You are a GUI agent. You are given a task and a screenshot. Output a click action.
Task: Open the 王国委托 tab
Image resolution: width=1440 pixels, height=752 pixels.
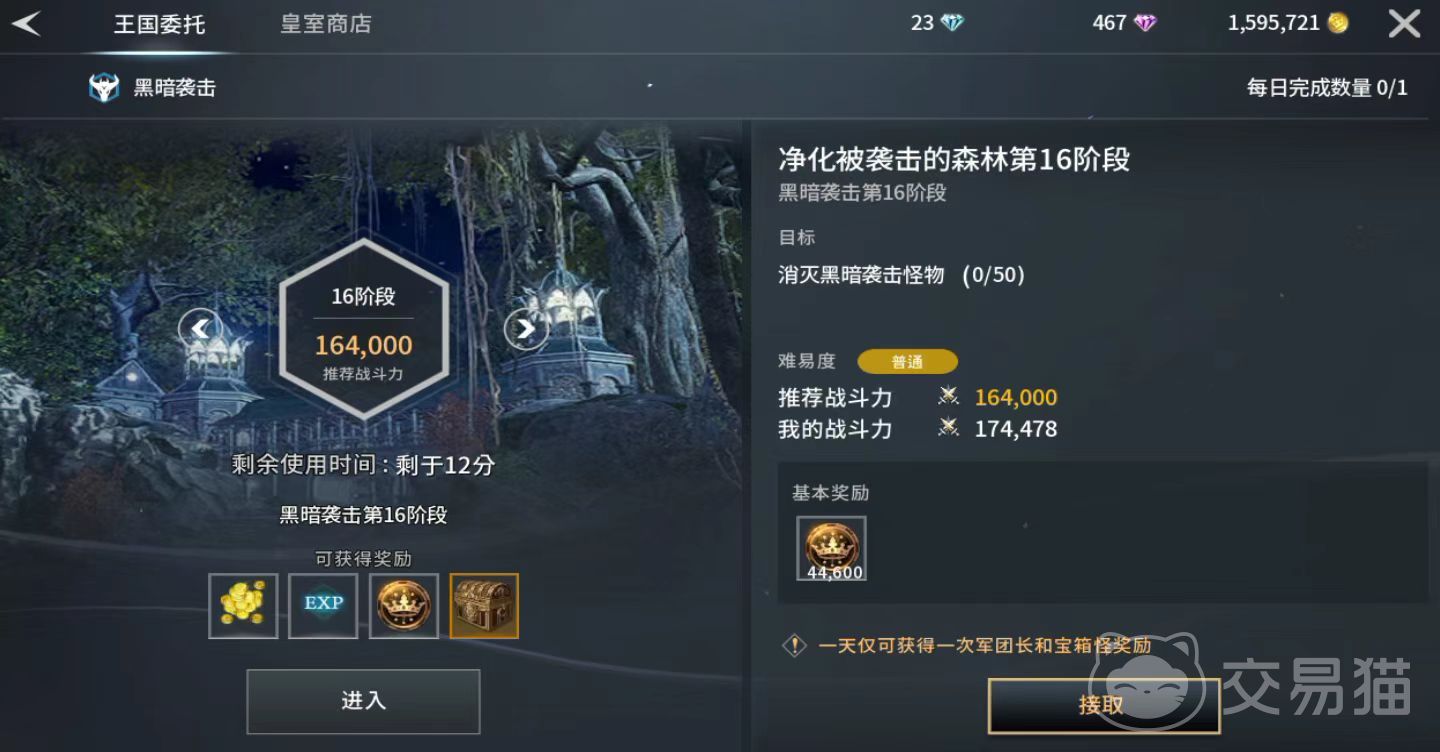click(x=159, y=24)
